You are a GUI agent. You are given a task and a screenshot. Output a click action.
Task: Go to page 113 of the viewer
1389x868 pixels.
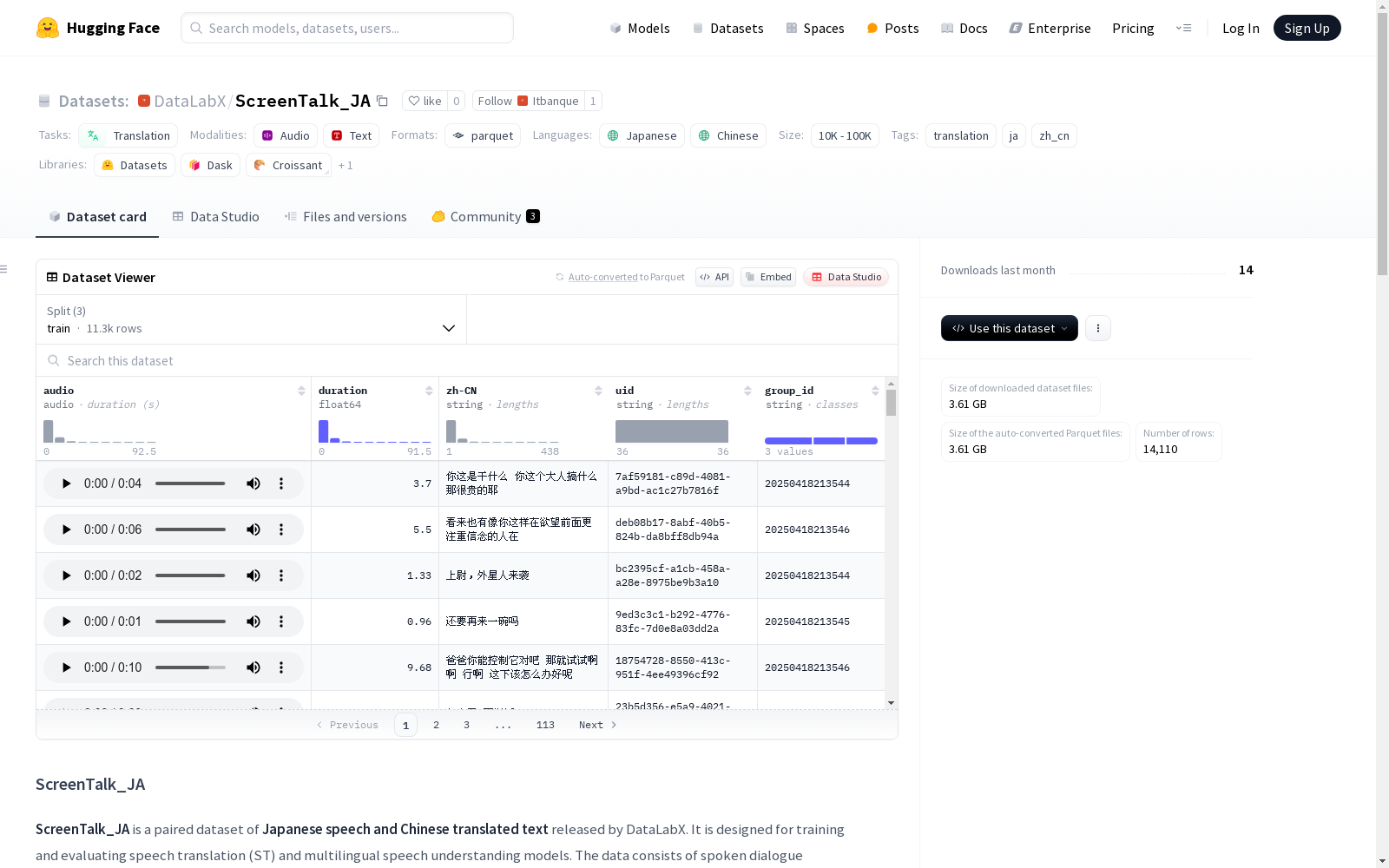(x=545, y=725)
